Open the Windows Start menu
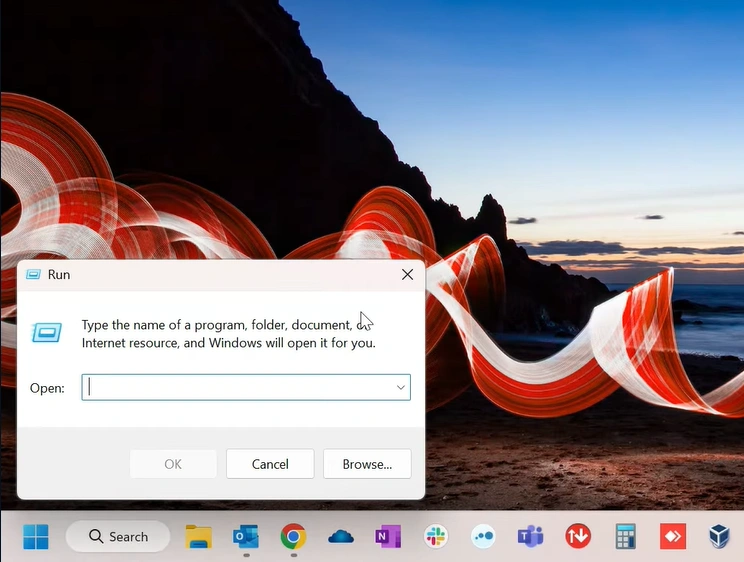The height and width of the screenshot is (562, 744). click(36, 536)
